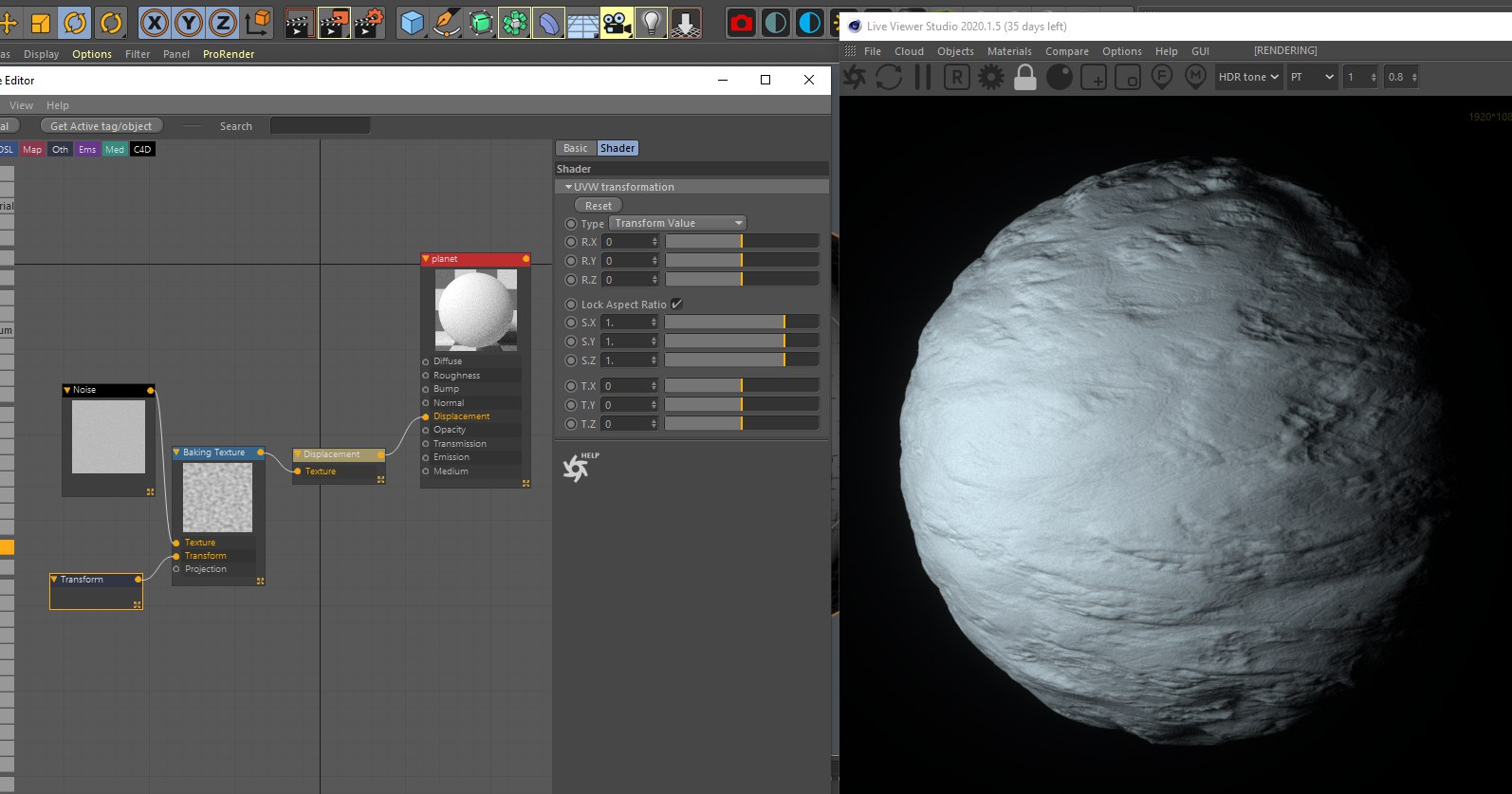Add a Light object
The image size is (1512, 794).
point(651,22)
